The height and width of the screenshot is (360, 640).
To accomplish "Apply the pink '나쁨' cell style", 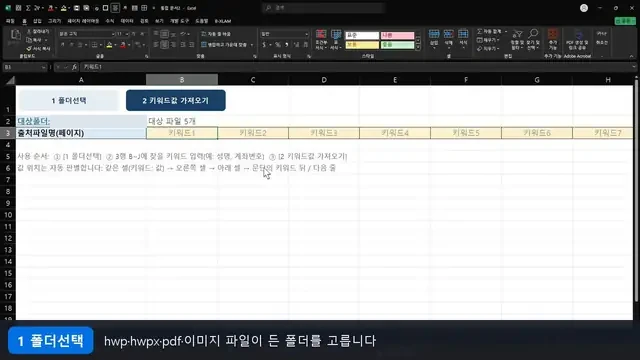I will [397, 36].
